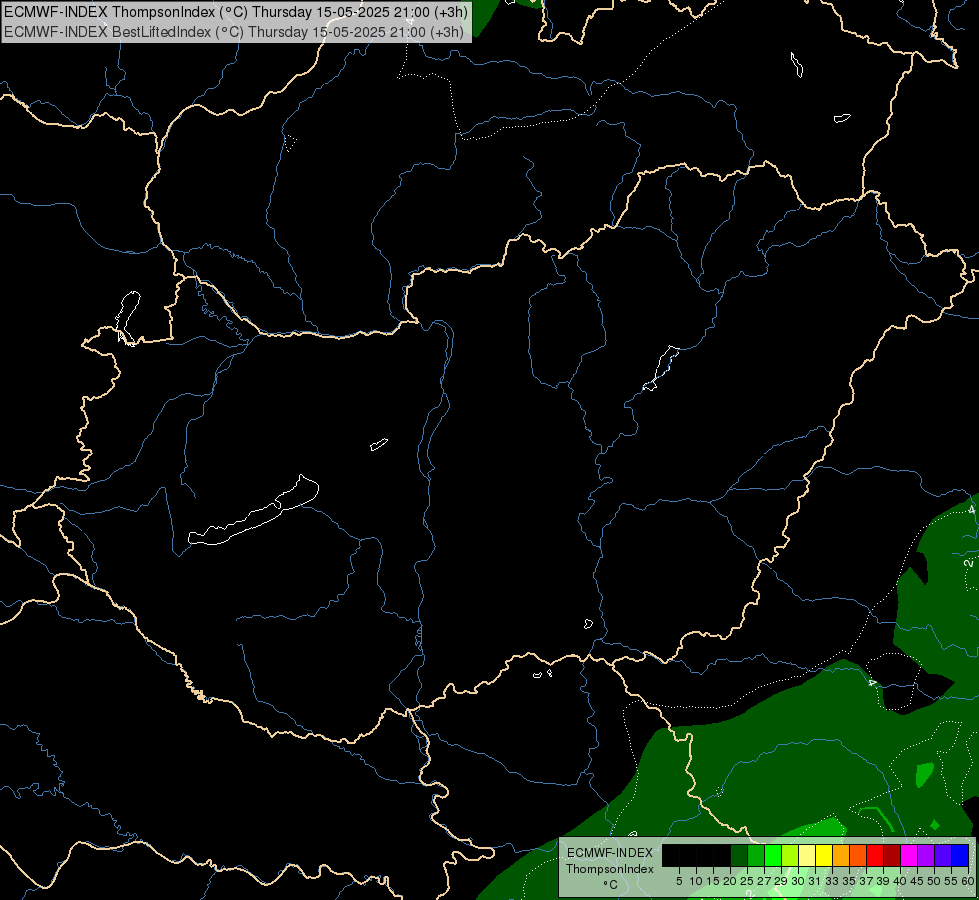Click the °C unit label in legend
The width and height of the screenshot is (979, 900).
click(x=611, y=885)
